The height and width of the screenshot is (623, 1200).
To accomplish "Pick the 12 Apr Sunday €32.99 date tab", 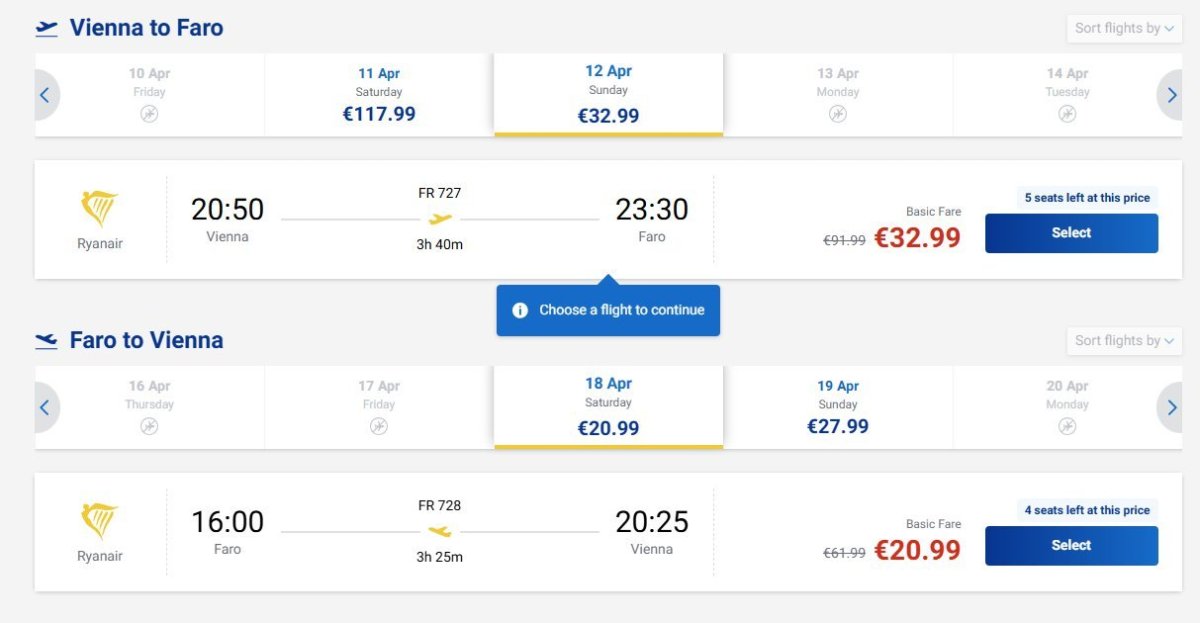I will pos(608,95).
